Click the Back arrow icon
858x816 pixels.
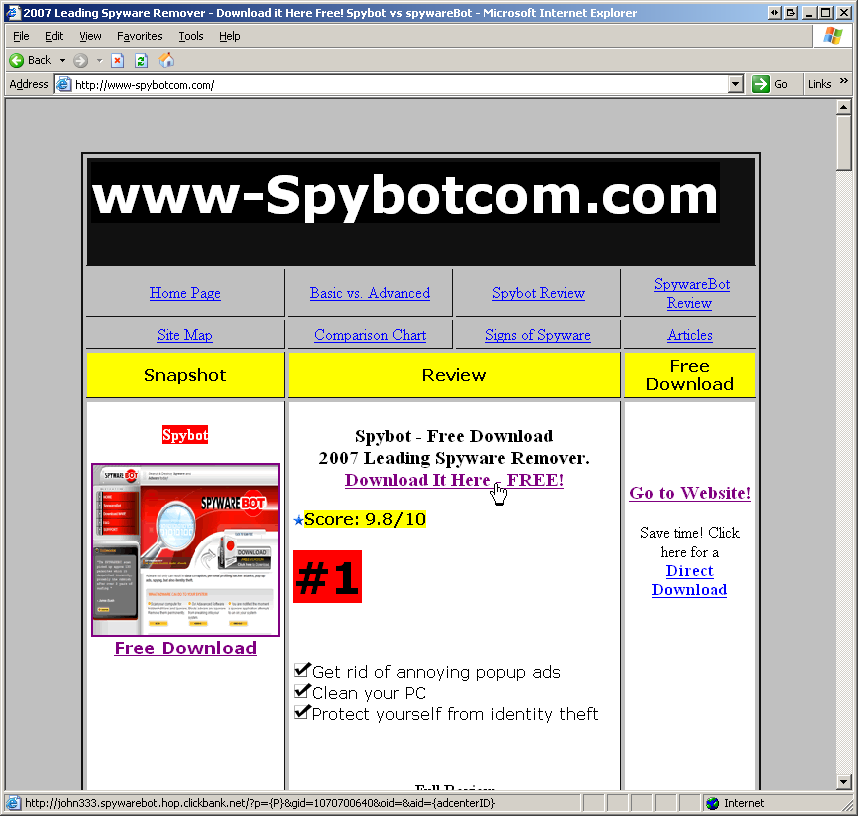(17, 60)
